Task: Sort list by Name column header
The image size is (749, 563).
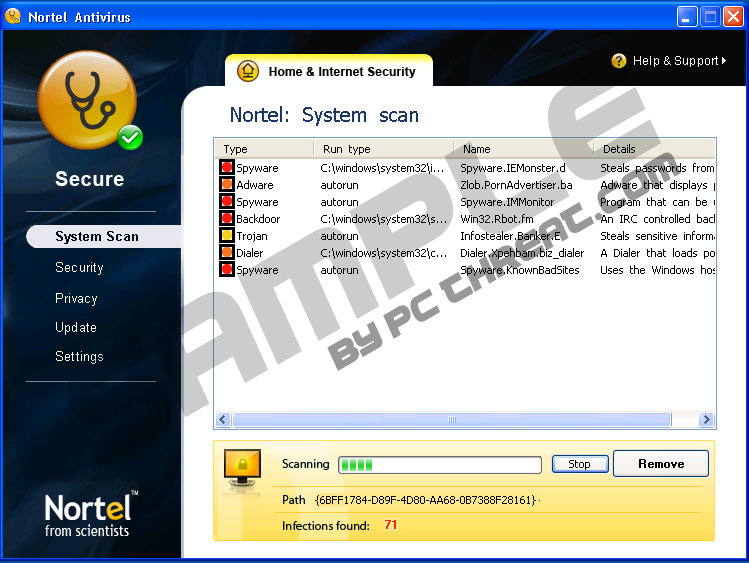Action: pos(522,149)
